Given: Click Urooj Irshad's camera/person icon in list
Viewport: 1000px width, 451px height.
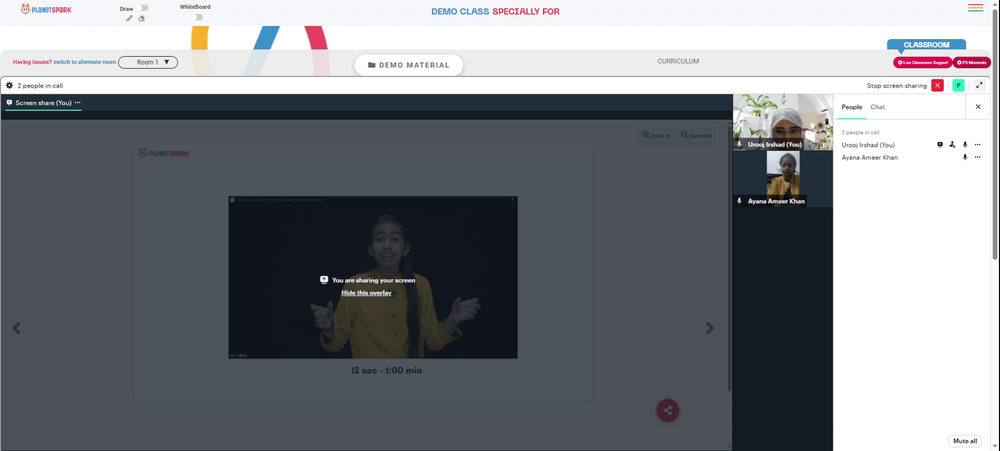Looking at the screenshot, I should click(x=952, y=145).
